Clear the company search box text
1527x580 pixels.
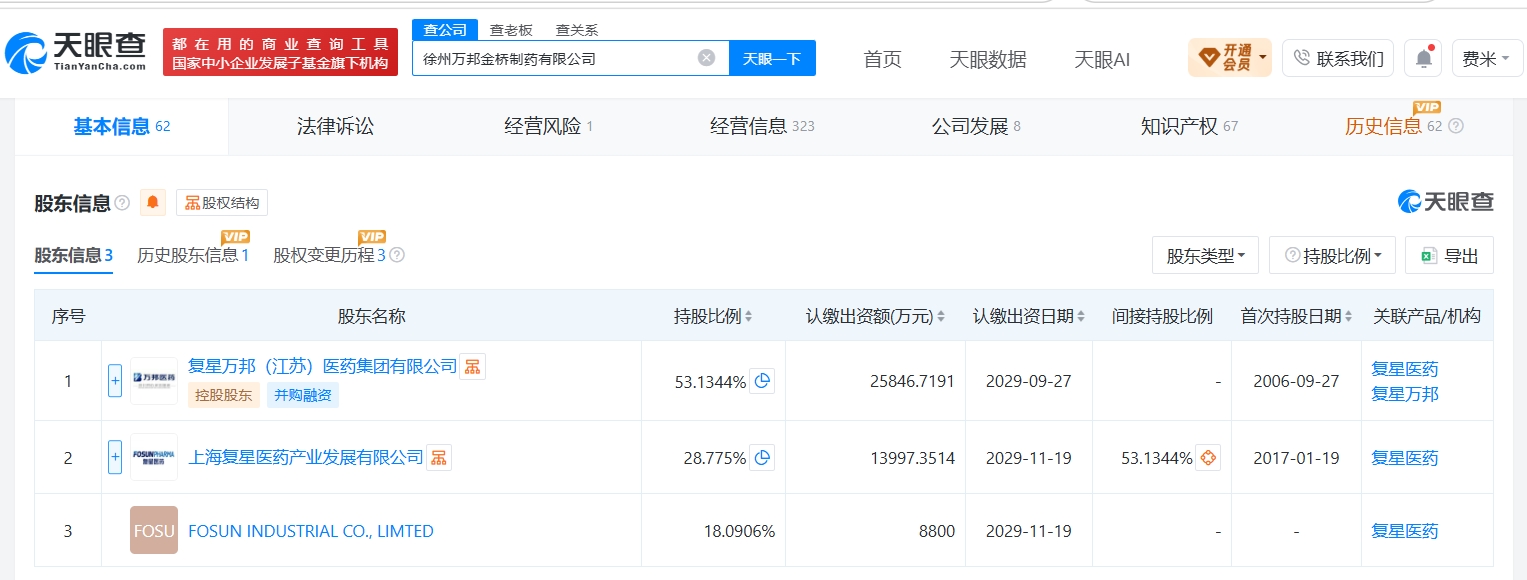[x=706, y=58]
